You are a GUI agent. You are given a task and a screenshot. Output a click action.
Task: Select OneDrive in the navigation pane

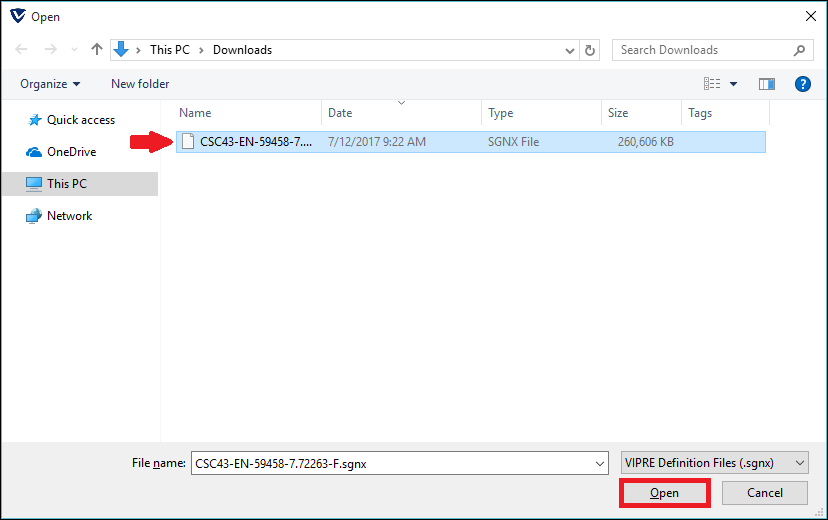pyautogui.click(x=71, y=152)
